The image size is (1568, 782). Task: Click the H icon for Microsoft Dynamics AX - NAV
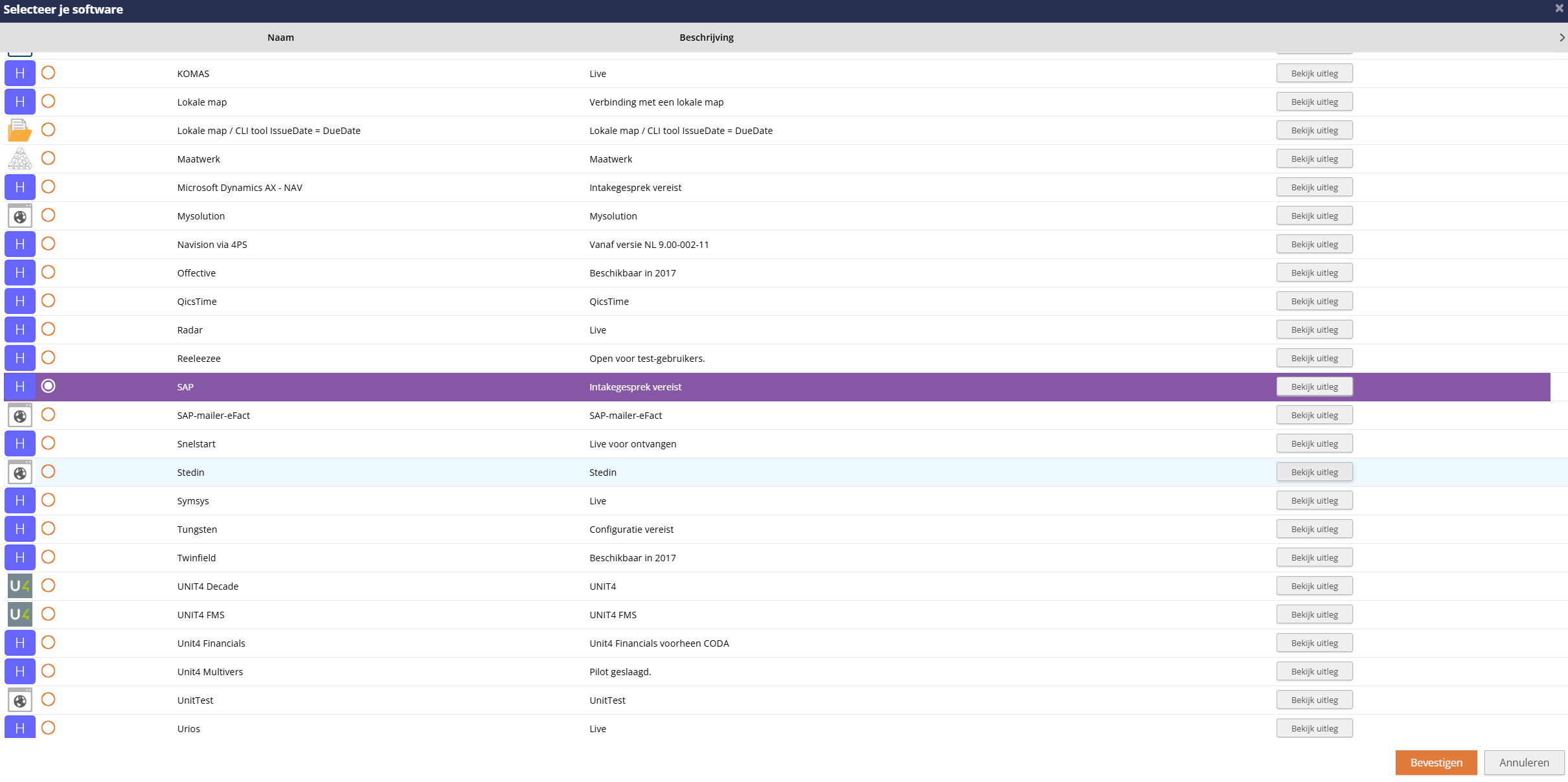click(20, 187)
